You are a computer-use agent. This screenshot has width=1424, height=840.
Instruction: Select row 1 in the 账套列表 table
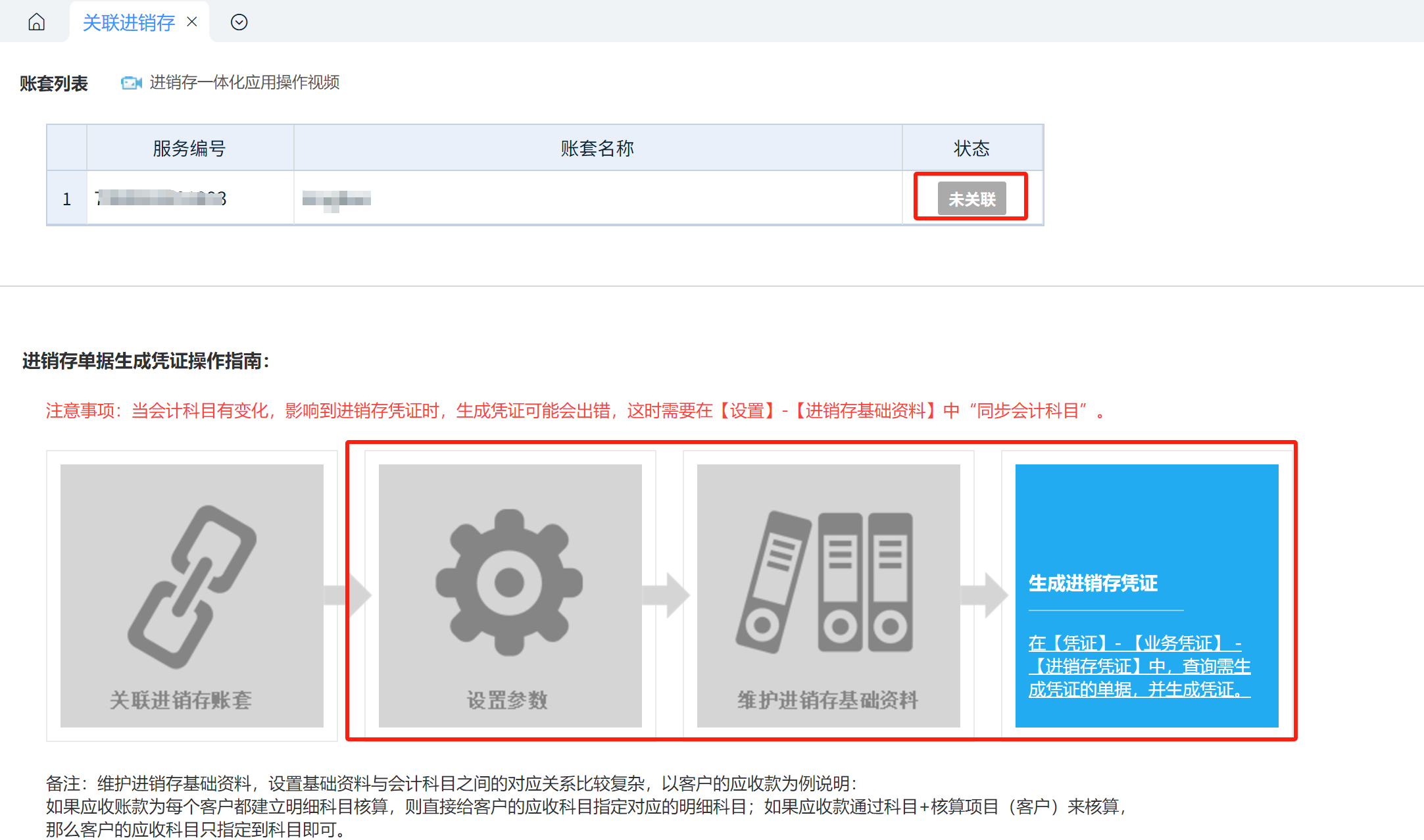point(66,199)
